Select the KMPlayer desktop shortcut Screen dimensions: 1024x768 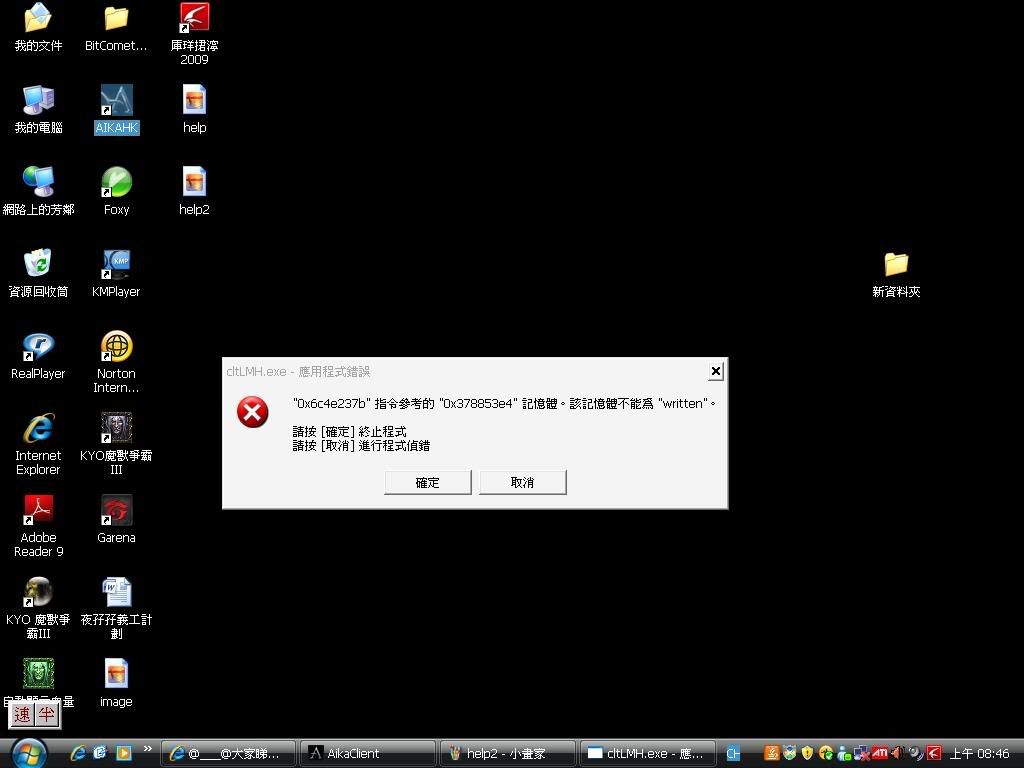pos(117,265)
